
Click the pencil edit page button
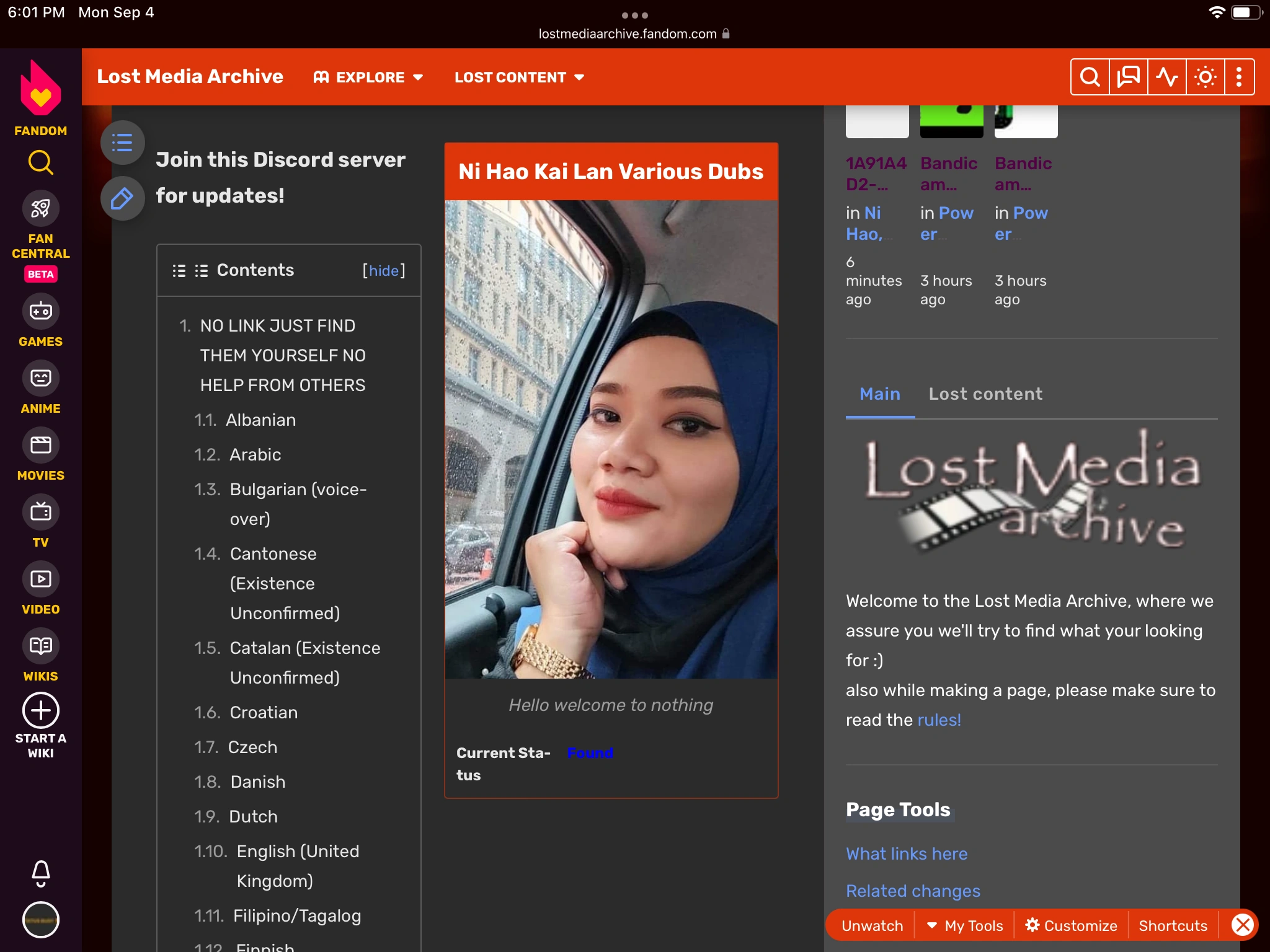pyautogui.click(x=122, y=198)
